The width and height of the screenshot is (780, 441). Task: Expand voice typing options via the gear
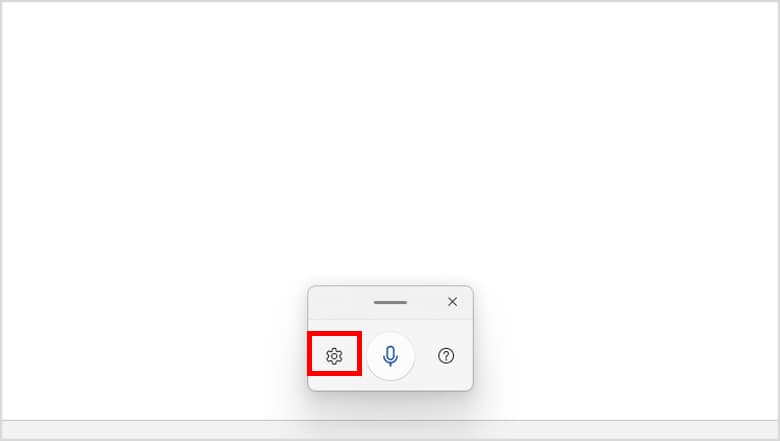pos(334,356)
